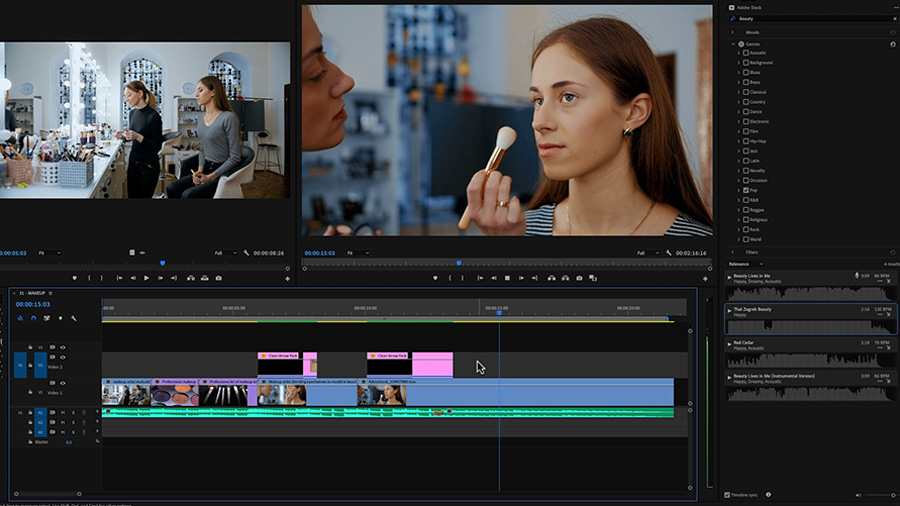Open timeline display settings wrench
Viewport: 900px width, 506px height.
pyautogui.click(x=74, y=318)
